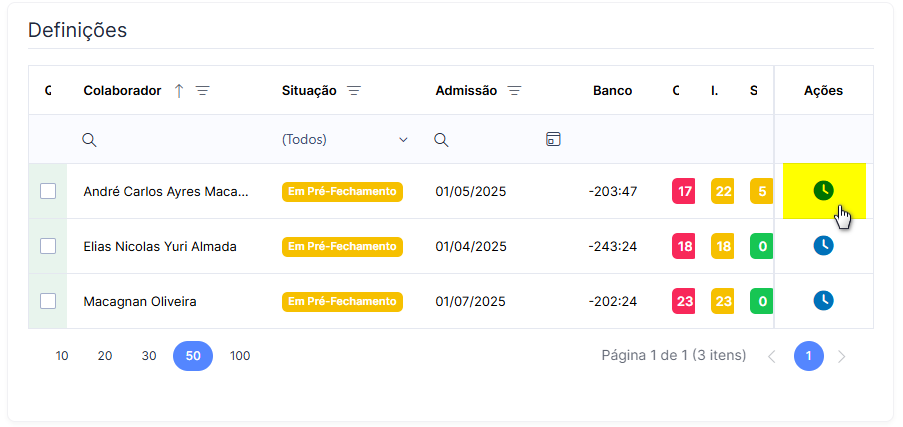Viewport: 903px width, 427px height.
Task: Click the calendar icon in Admissão search
Action: click(553, 139)
